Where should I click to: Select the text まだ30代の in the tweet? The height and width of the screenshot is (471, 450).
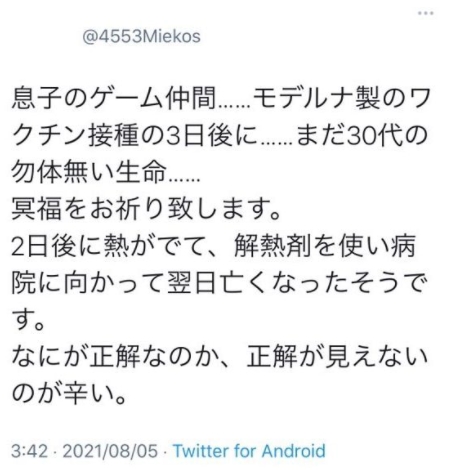point(362,136)
